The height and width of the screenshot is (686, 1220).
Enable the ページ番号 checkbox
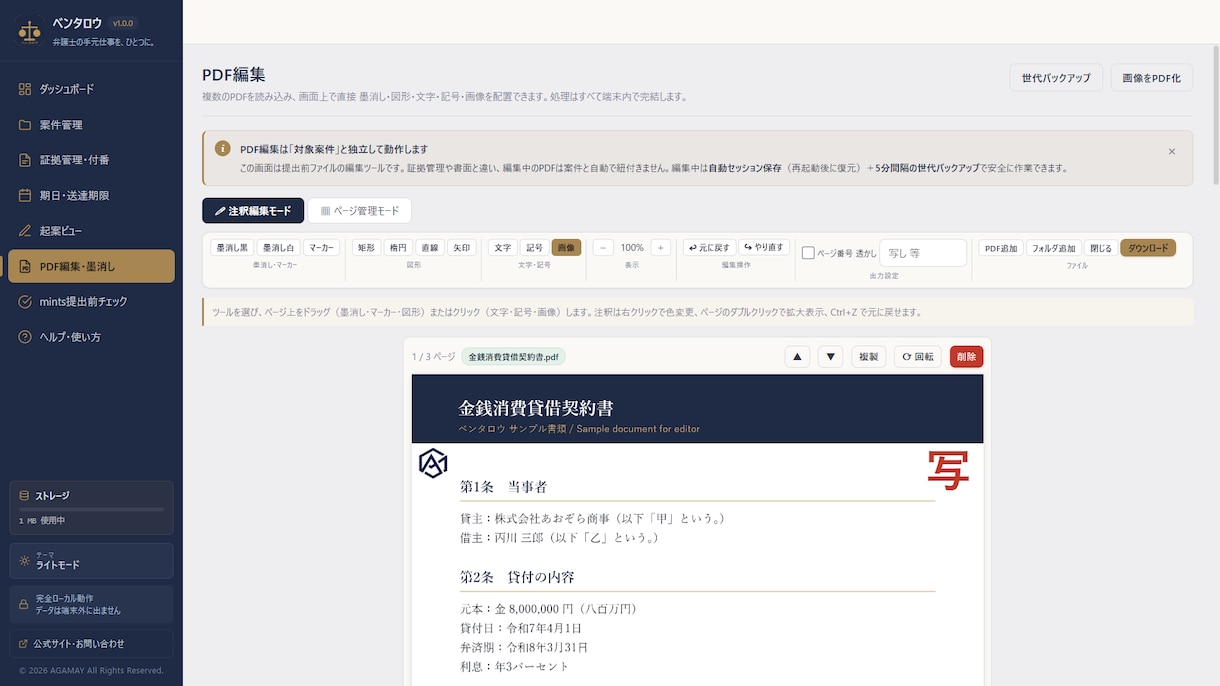(x=808, y=253)
